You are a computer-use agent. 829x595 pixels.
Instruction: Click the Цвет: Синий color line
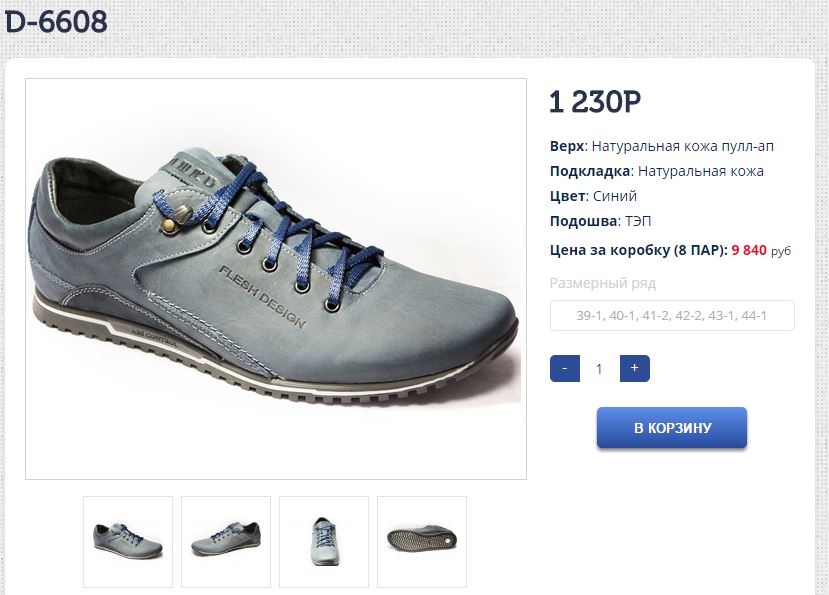tap(593, 196)
